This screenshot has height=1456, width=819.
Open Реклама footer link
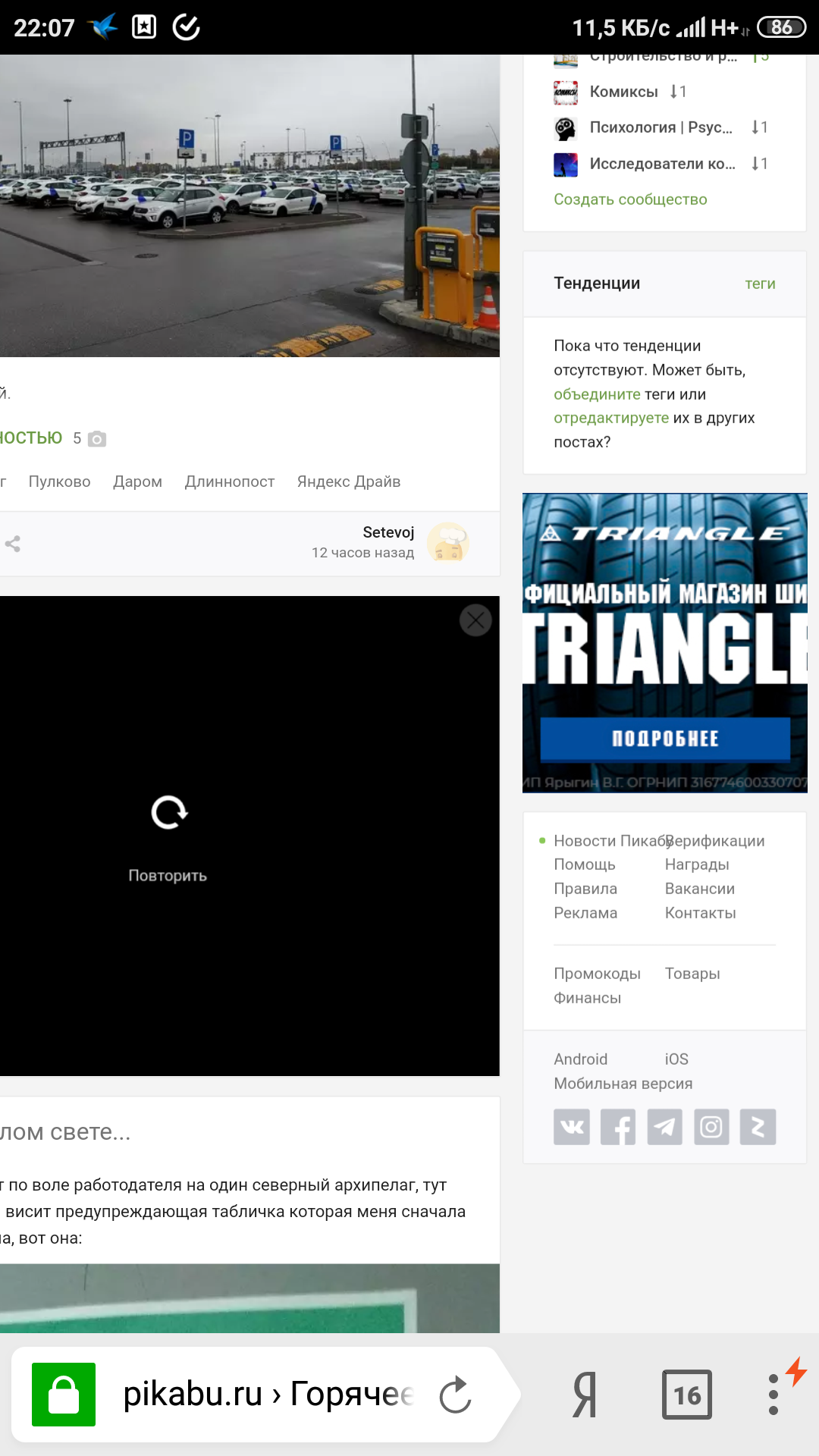coord(585,913)
